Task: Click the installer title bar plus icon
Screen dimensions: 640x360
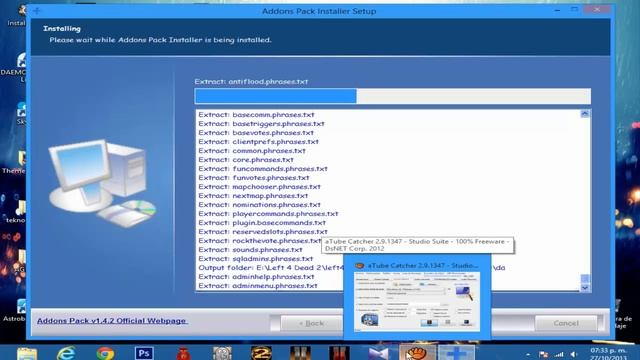Action: tap(37, 11)
